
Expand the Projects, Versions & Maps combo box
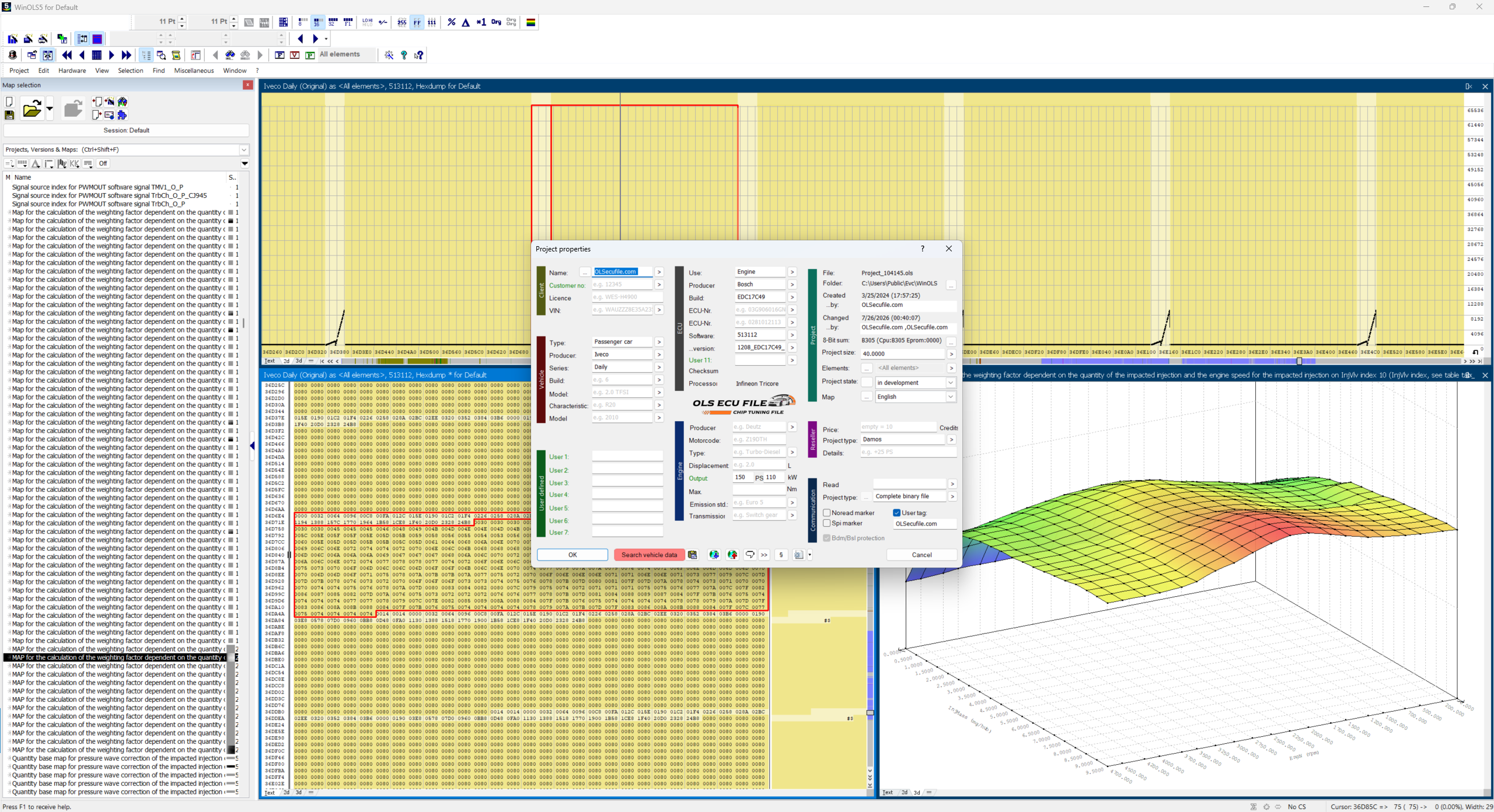[x=245, y=150]
